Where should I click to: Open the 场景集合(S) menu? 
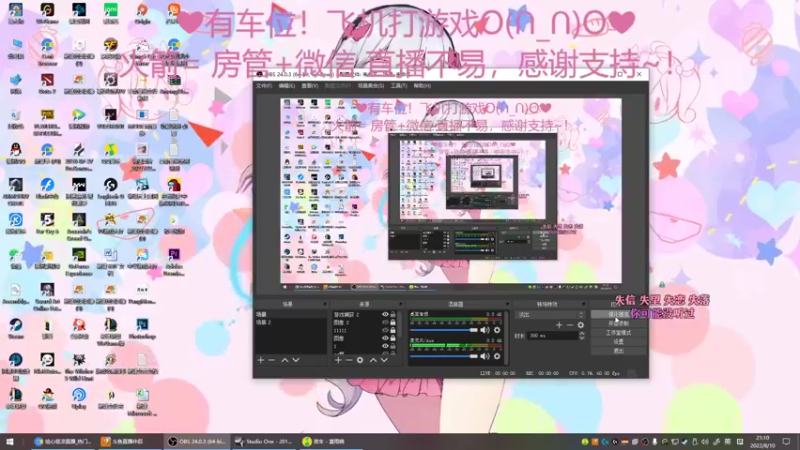tap(371, 86)
